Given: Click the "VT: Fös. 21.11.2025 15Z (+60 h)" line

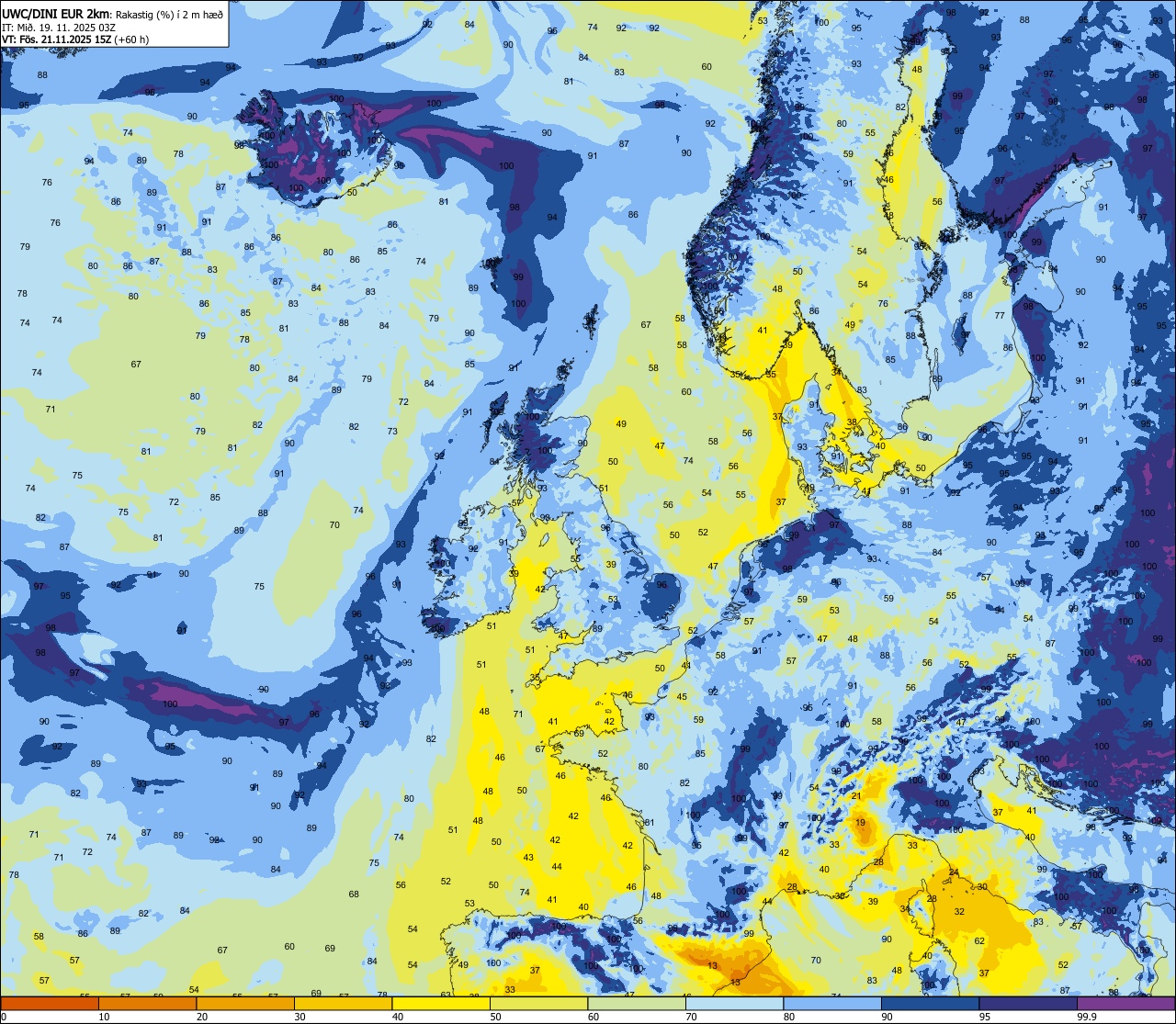Looking at the screenshot, I should pos(75,39).
